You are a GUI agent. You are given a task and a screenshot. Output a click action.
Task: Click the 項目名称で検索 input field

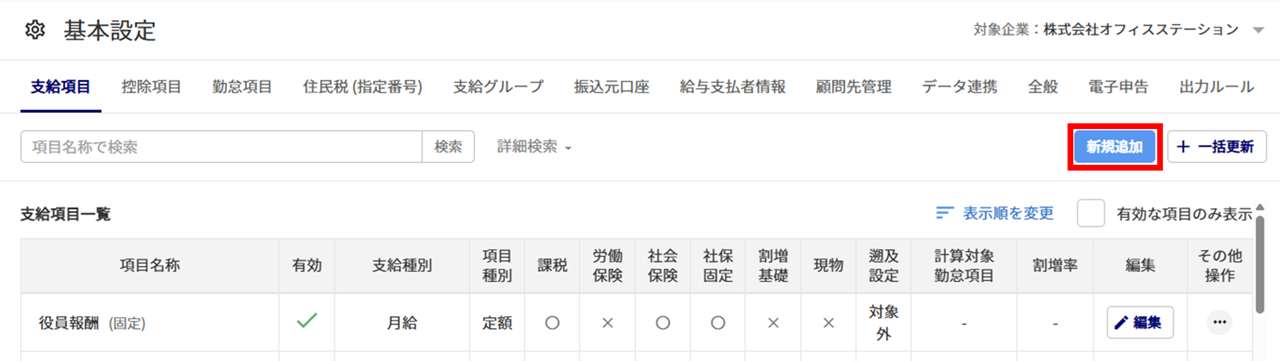(221, 146)
